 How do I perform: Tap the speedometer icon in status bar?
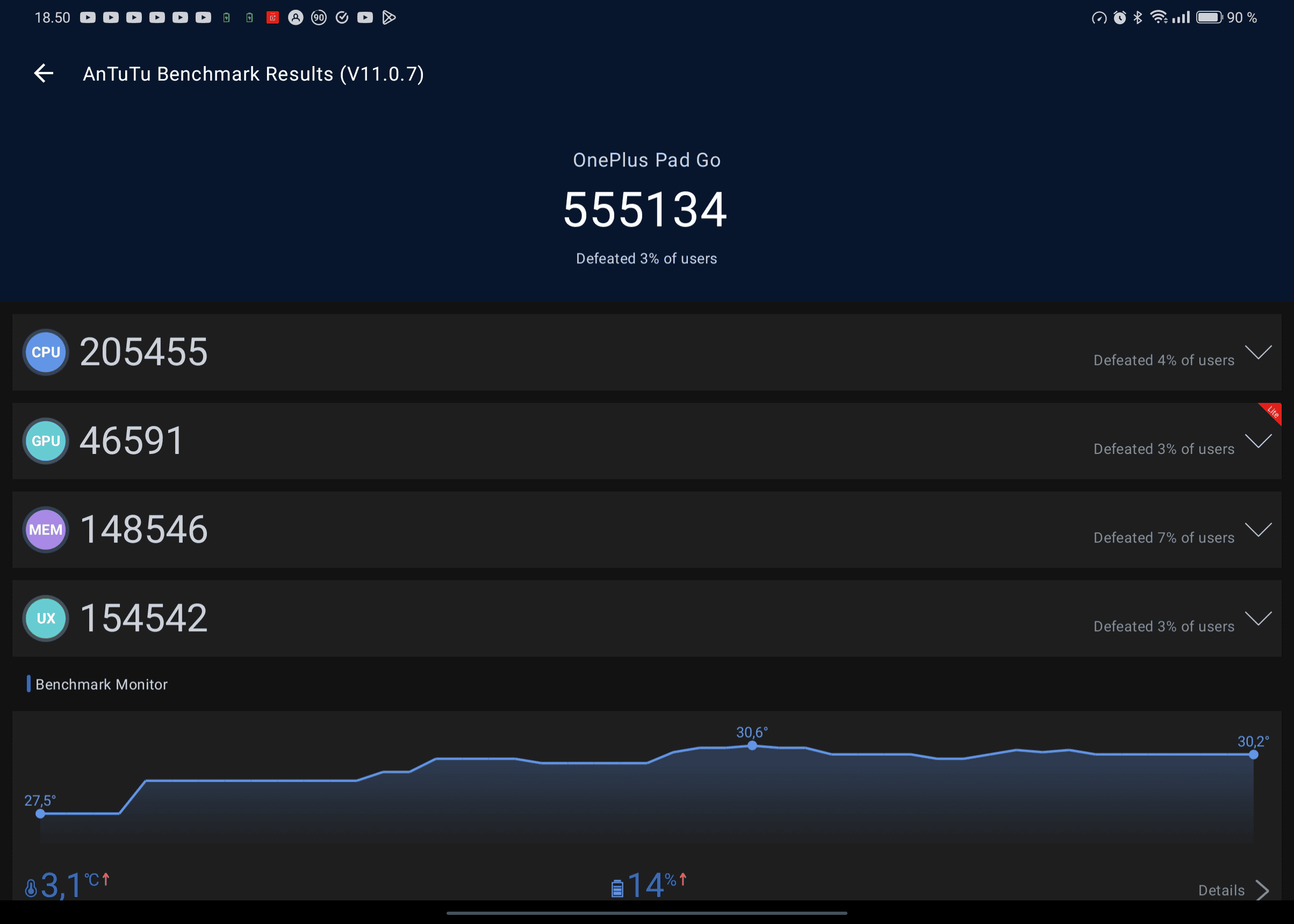(1099, 18)
